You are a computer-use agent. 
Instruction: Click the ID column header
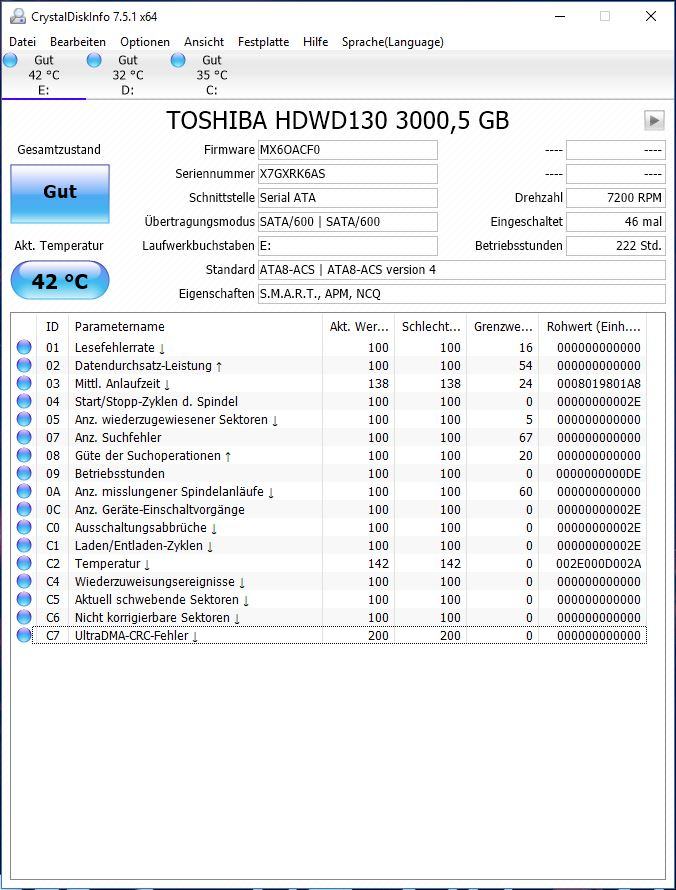[52, 326]
